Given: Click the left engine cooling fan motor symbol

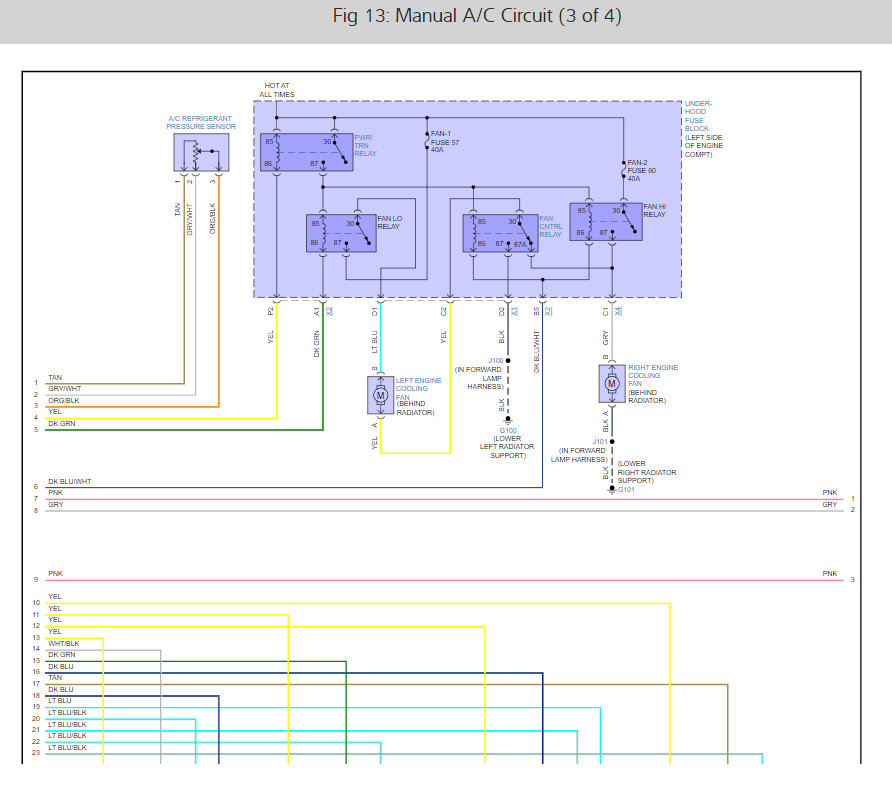Looking at the screenshot, I should click(381, 395).
